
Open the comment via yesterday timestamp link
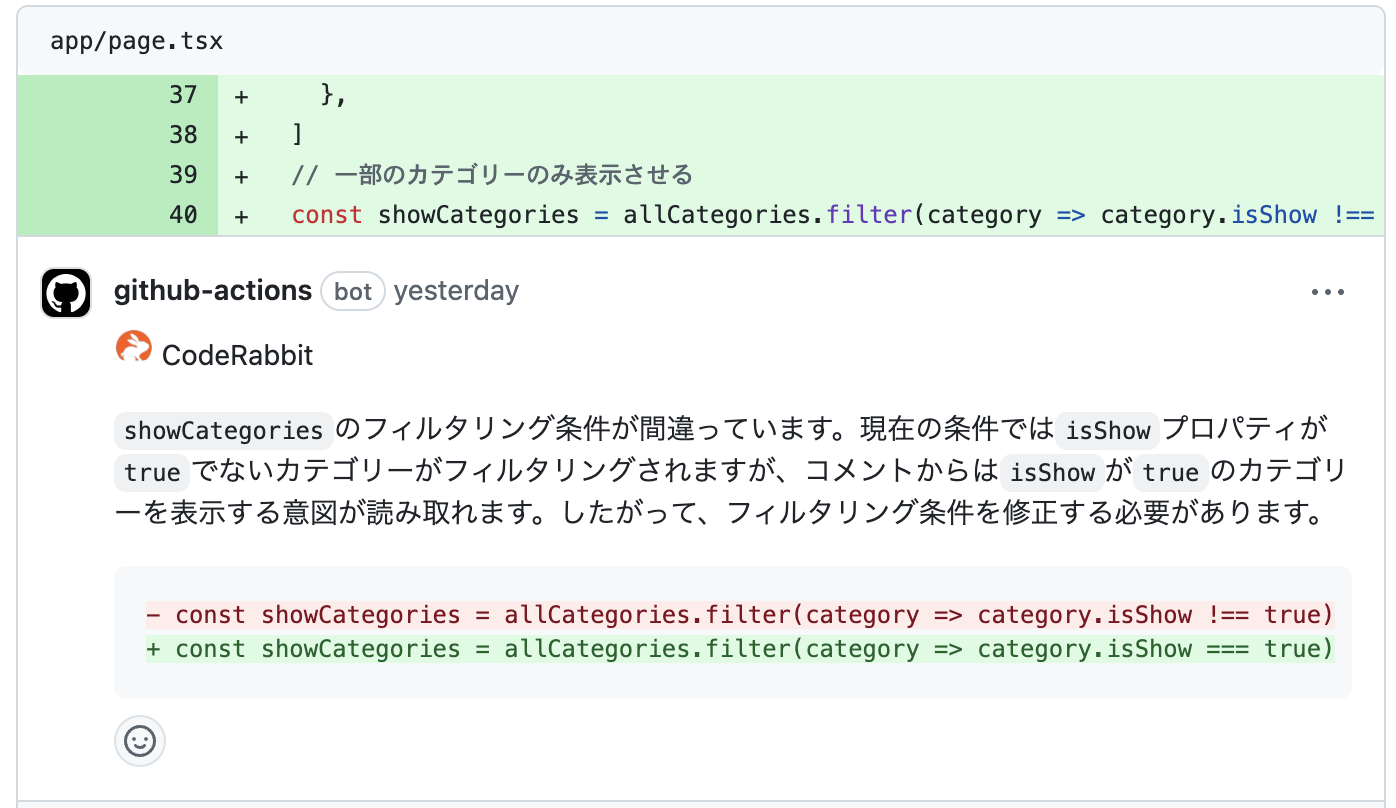[457, 291]
